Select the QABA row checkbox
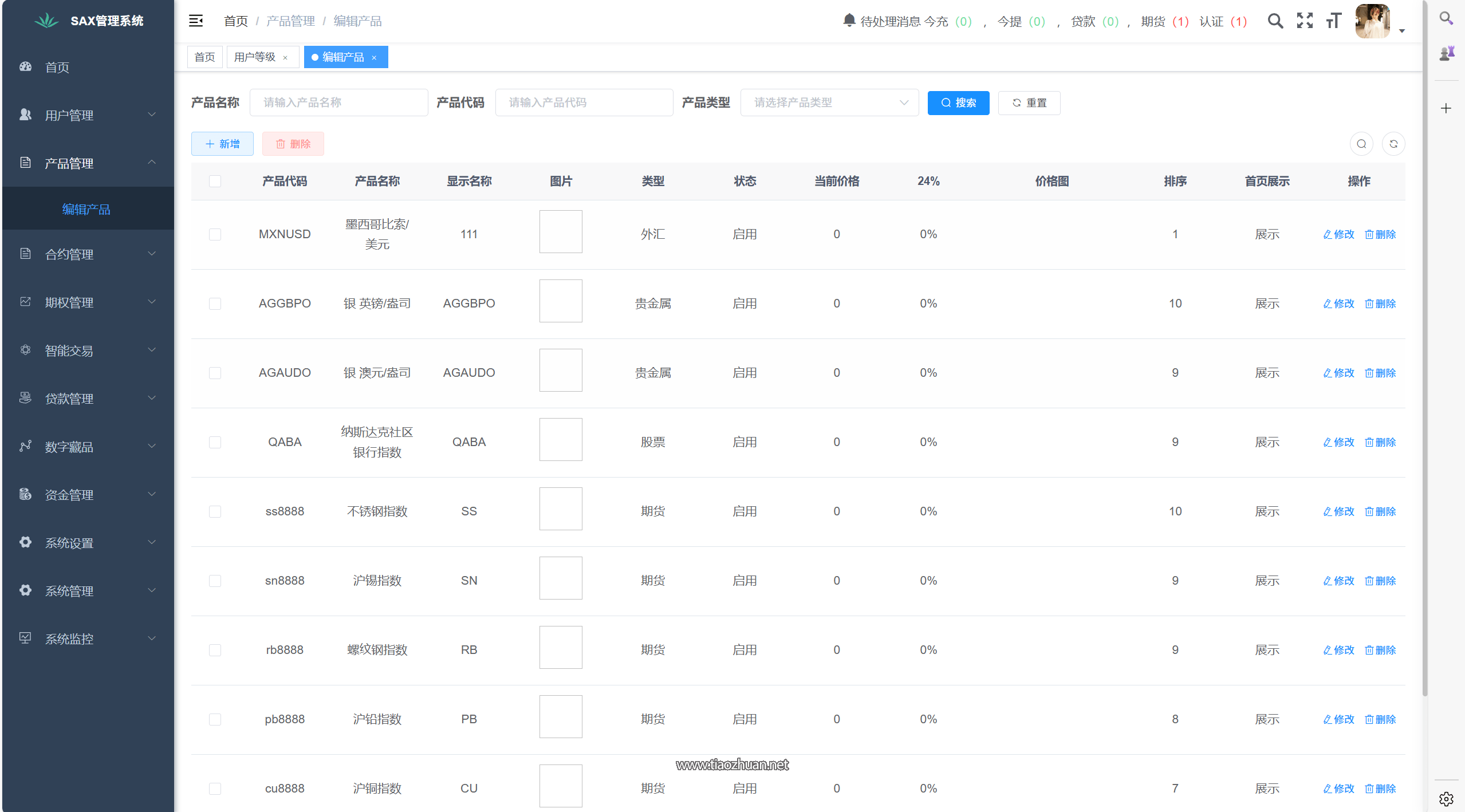This screenshot has height=812, width=1465. point(215,442)
